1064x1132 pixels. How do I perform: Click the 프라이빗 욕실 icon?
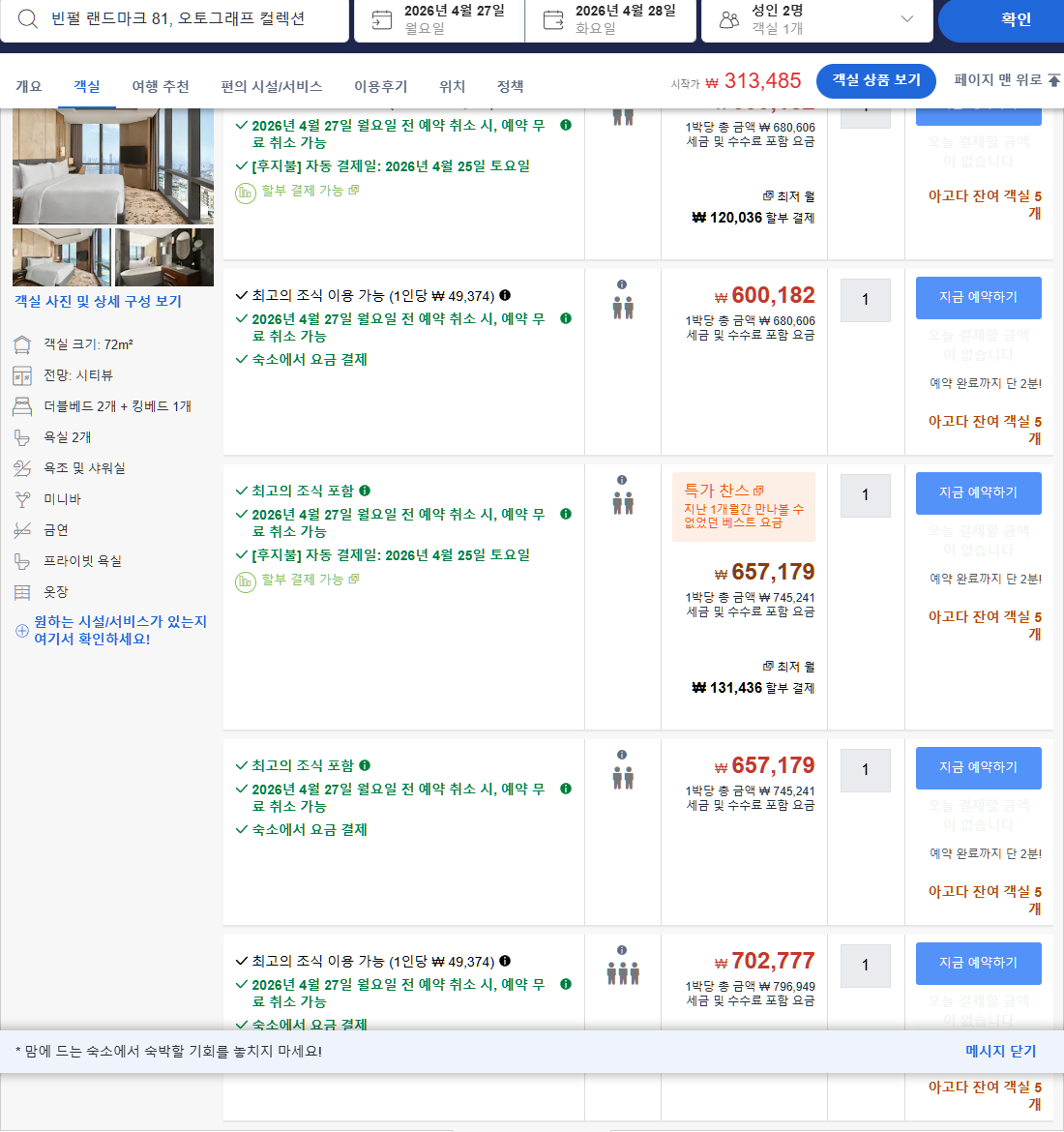[x=22, y=562]
